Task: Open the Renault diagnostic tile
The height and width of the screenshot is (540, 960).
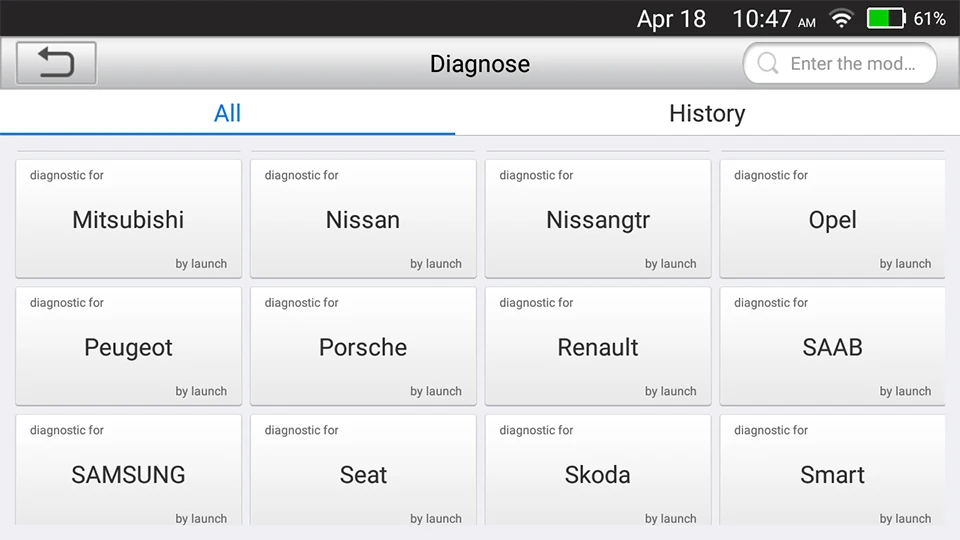Action: pos(598,346)
